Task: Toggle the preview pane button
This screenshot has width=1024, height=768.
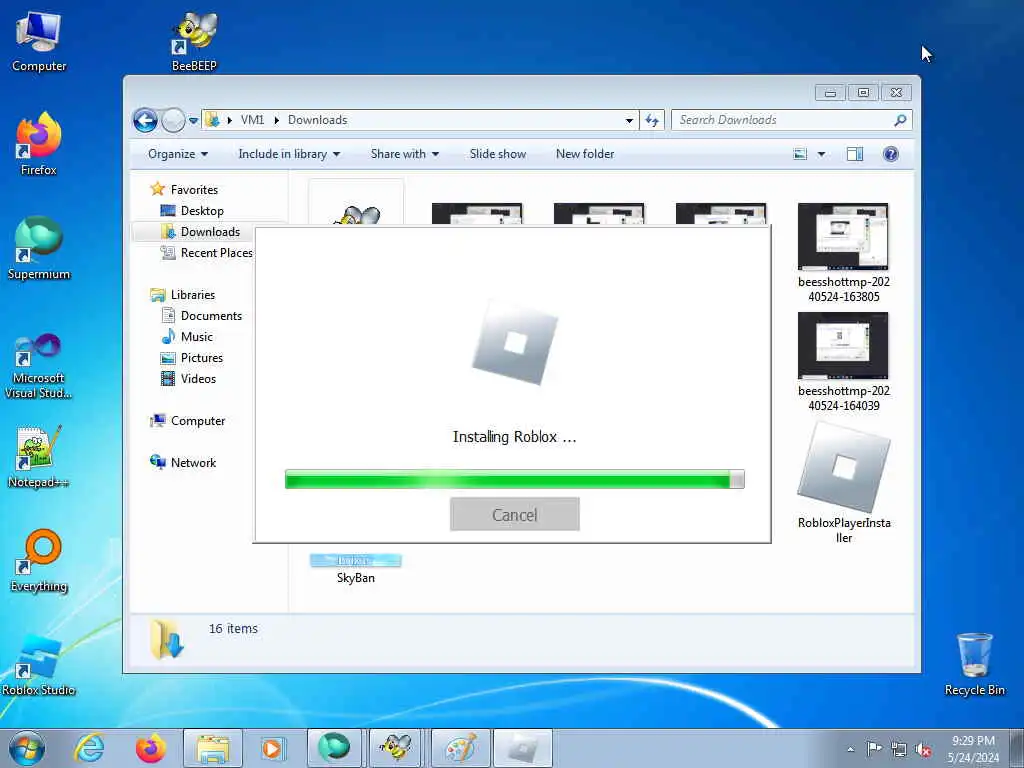Action: pyautogui.click(x=855, y=154)
